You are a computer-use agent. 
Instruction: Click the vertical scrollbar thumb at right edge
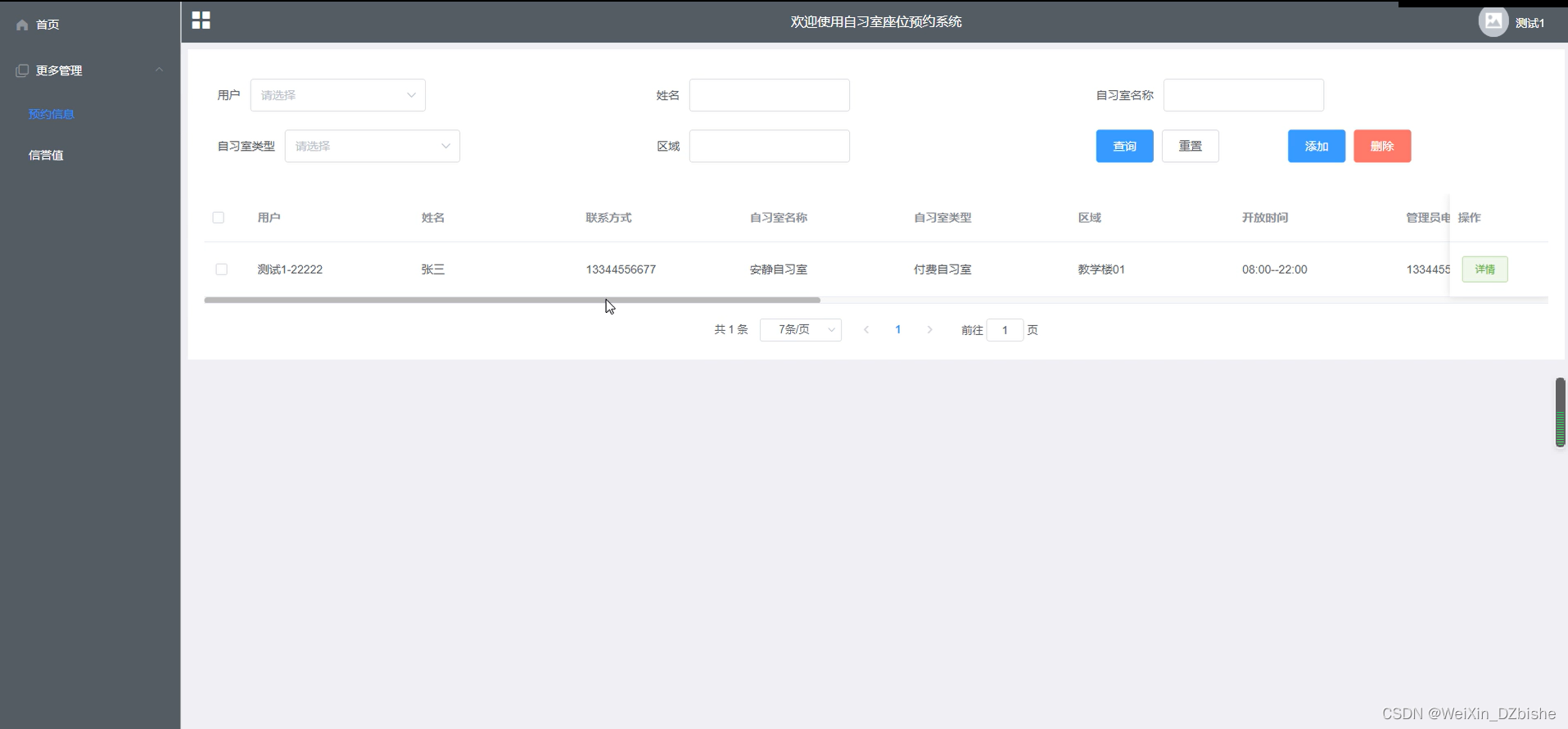1560,412
